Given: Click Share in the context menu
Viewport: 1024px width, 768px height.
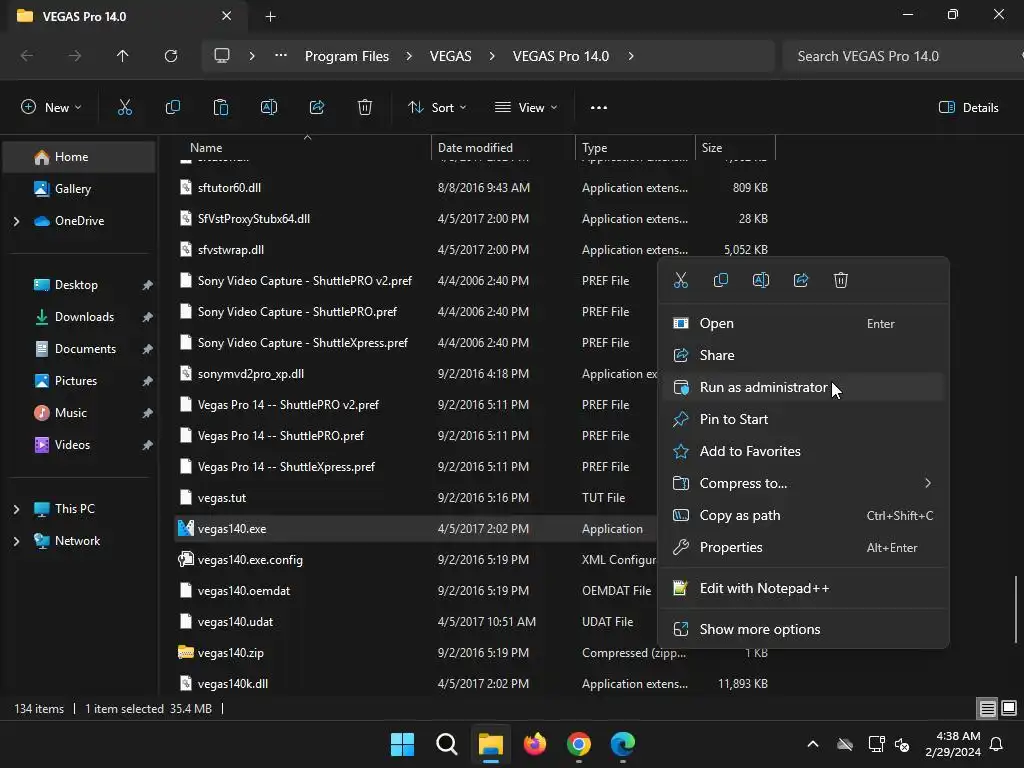Looking at the screenshot, I should click(x=803, y=355).
